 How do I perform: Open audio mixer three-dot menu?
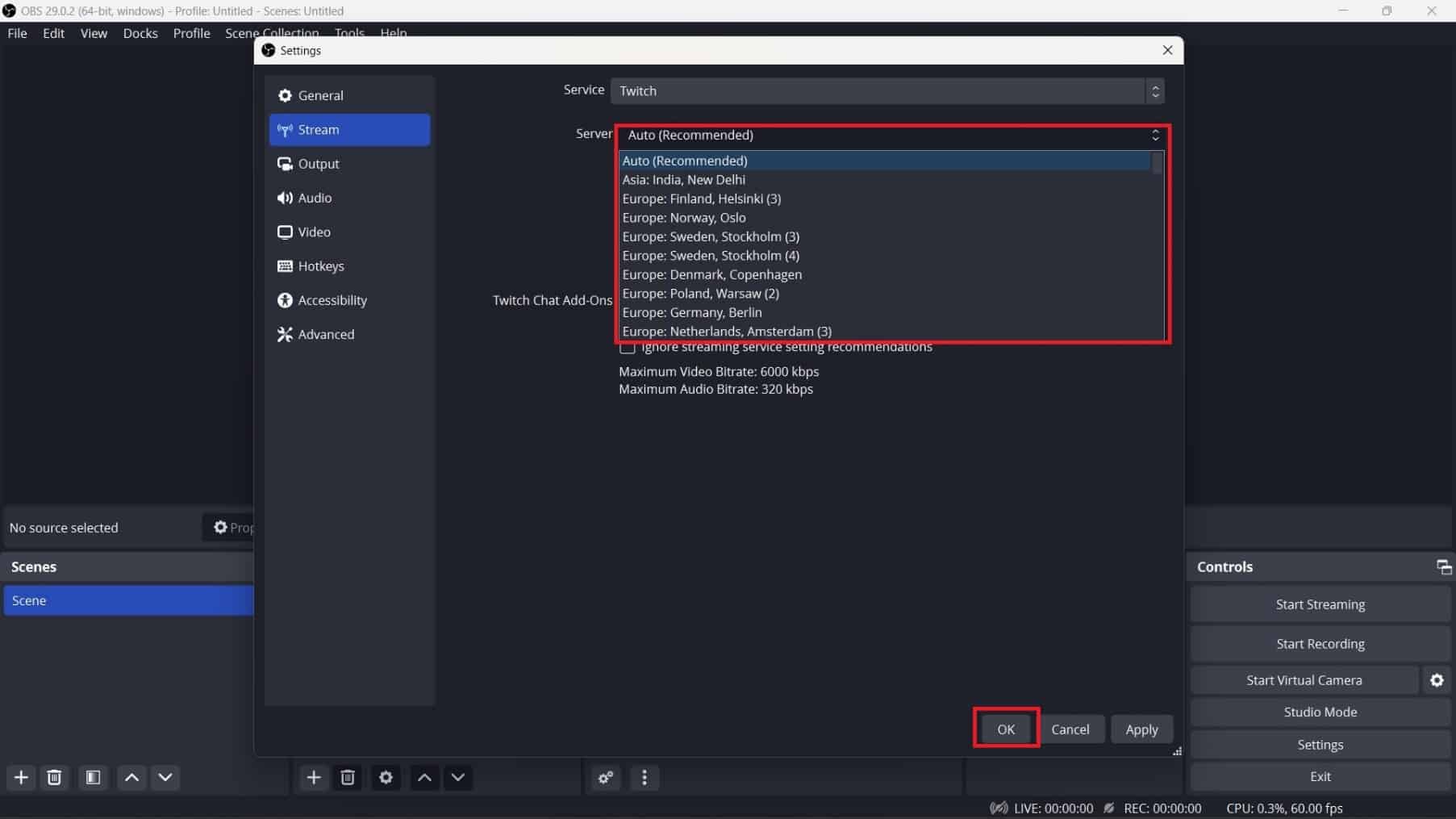pyautogui.click(x=644, y=778)
